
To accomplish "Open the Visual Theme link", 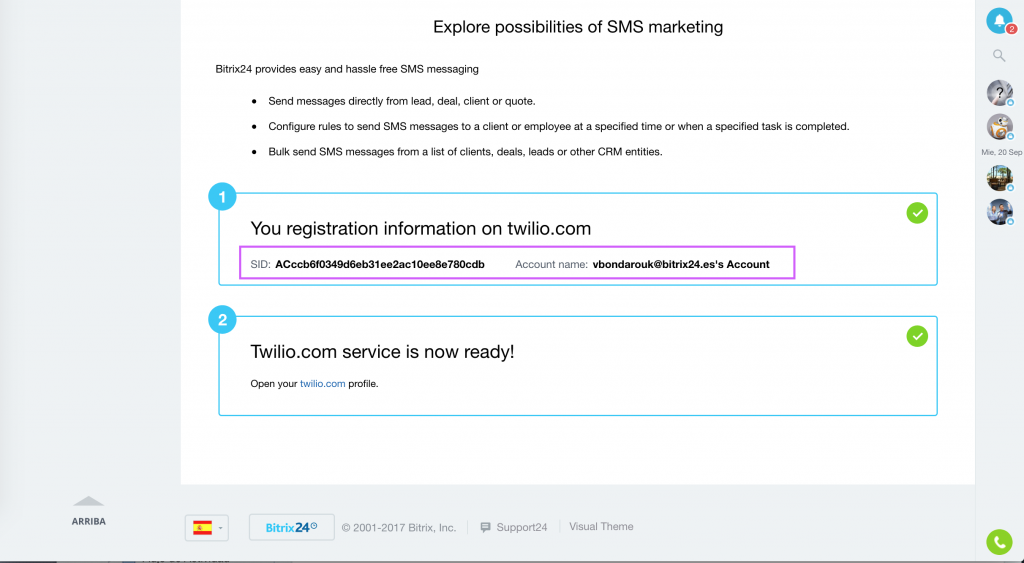I will point(601,526).
